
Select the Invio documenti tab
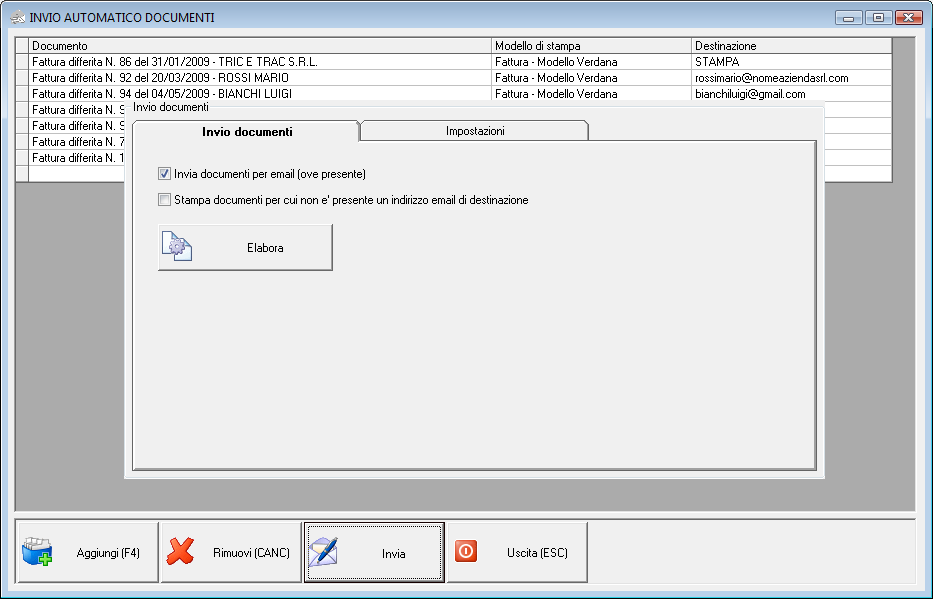click(246, 130)
